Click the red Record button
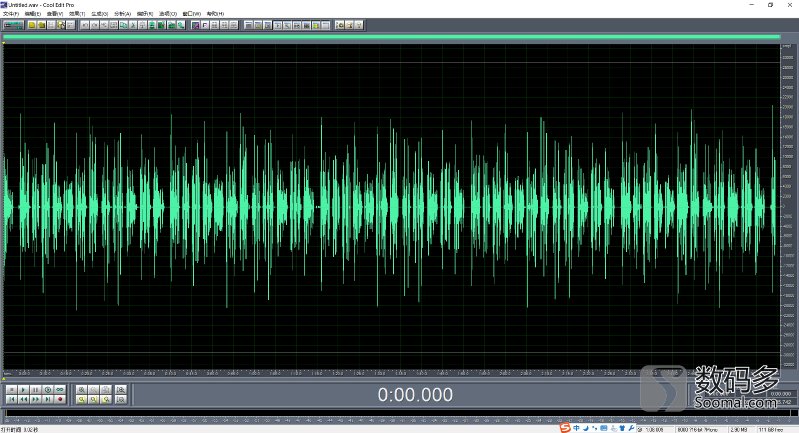 [x=60, y=399]
